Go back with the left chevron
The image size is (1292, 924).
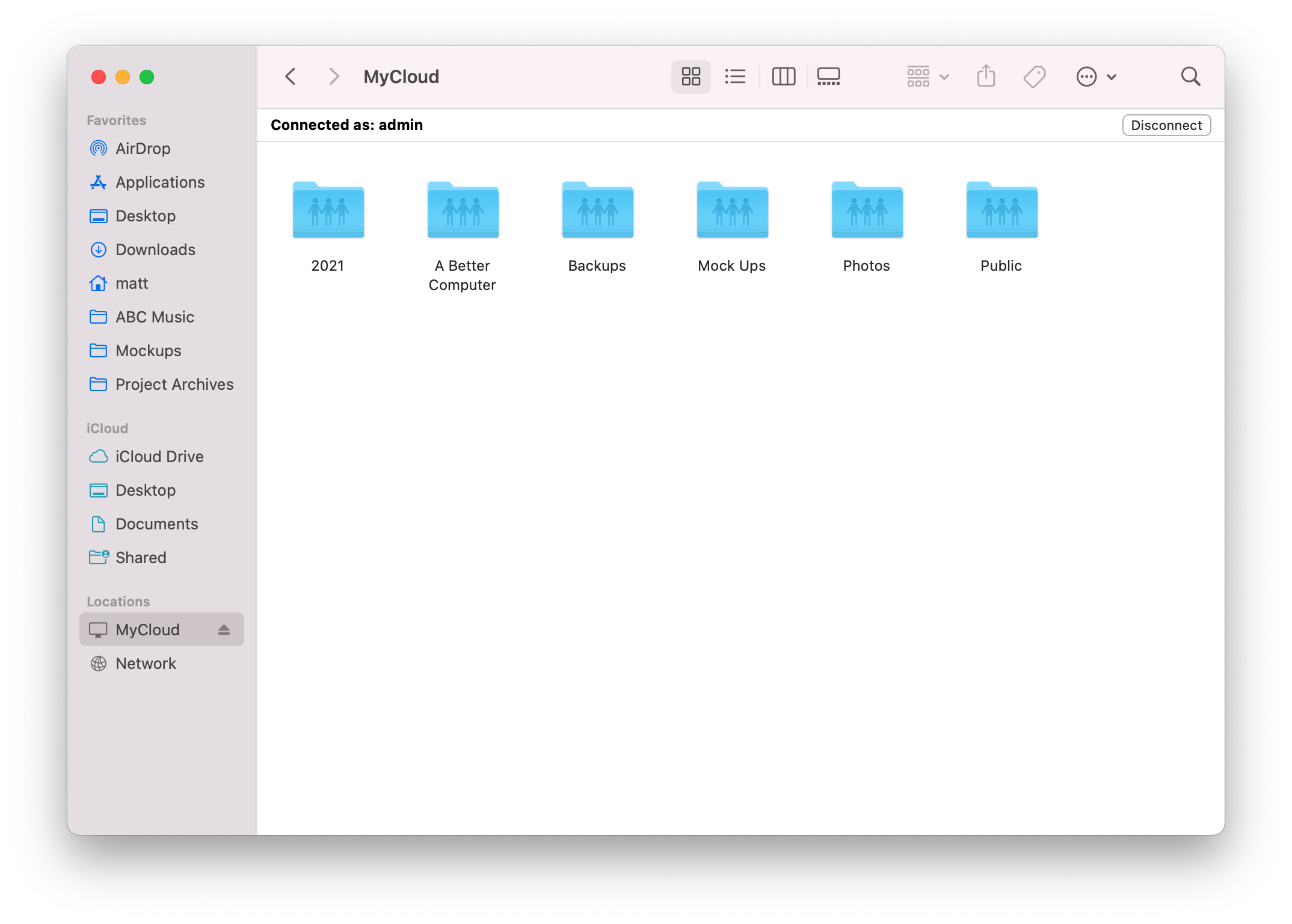coord(291,76)
